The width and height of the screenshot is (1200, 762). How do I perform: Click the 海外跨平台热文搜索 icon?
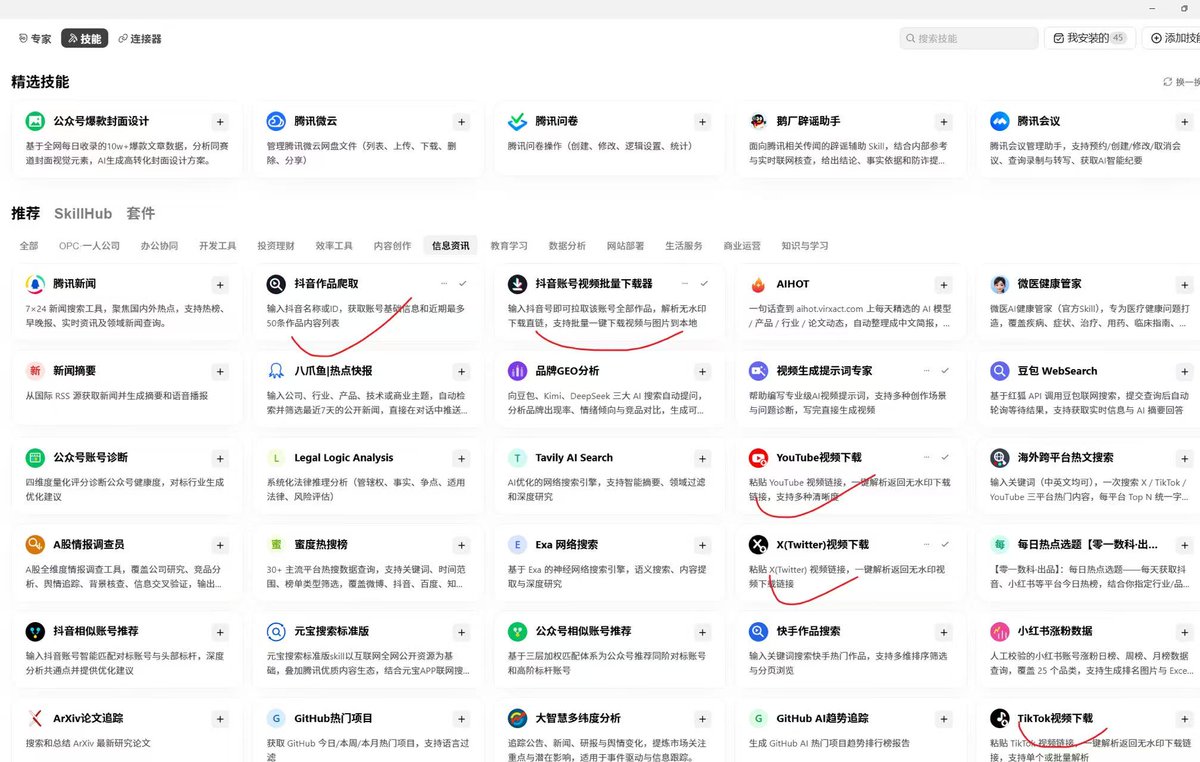tap(999, 458)
